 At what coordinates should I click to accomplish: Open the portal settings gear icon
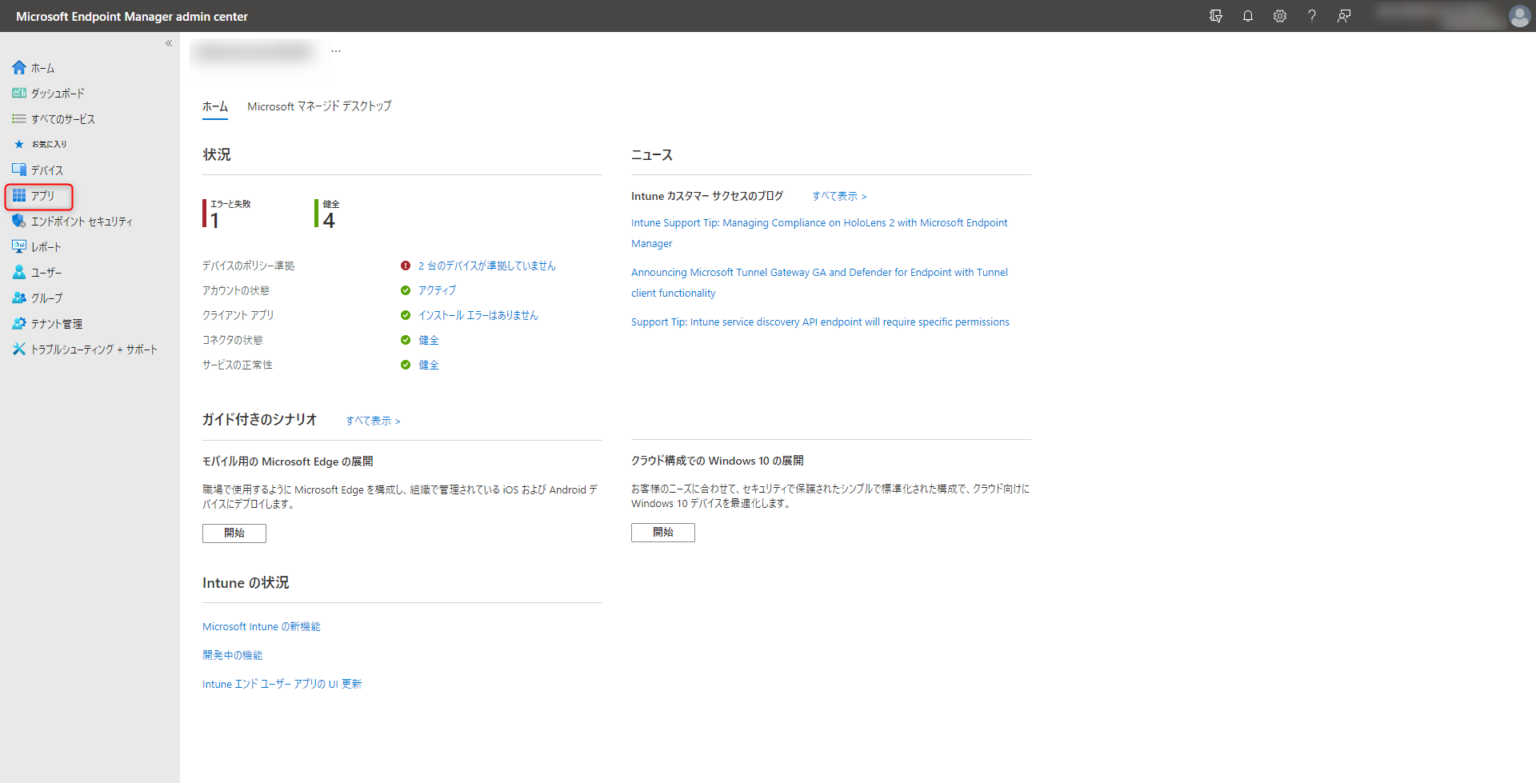coord(1279,16)
